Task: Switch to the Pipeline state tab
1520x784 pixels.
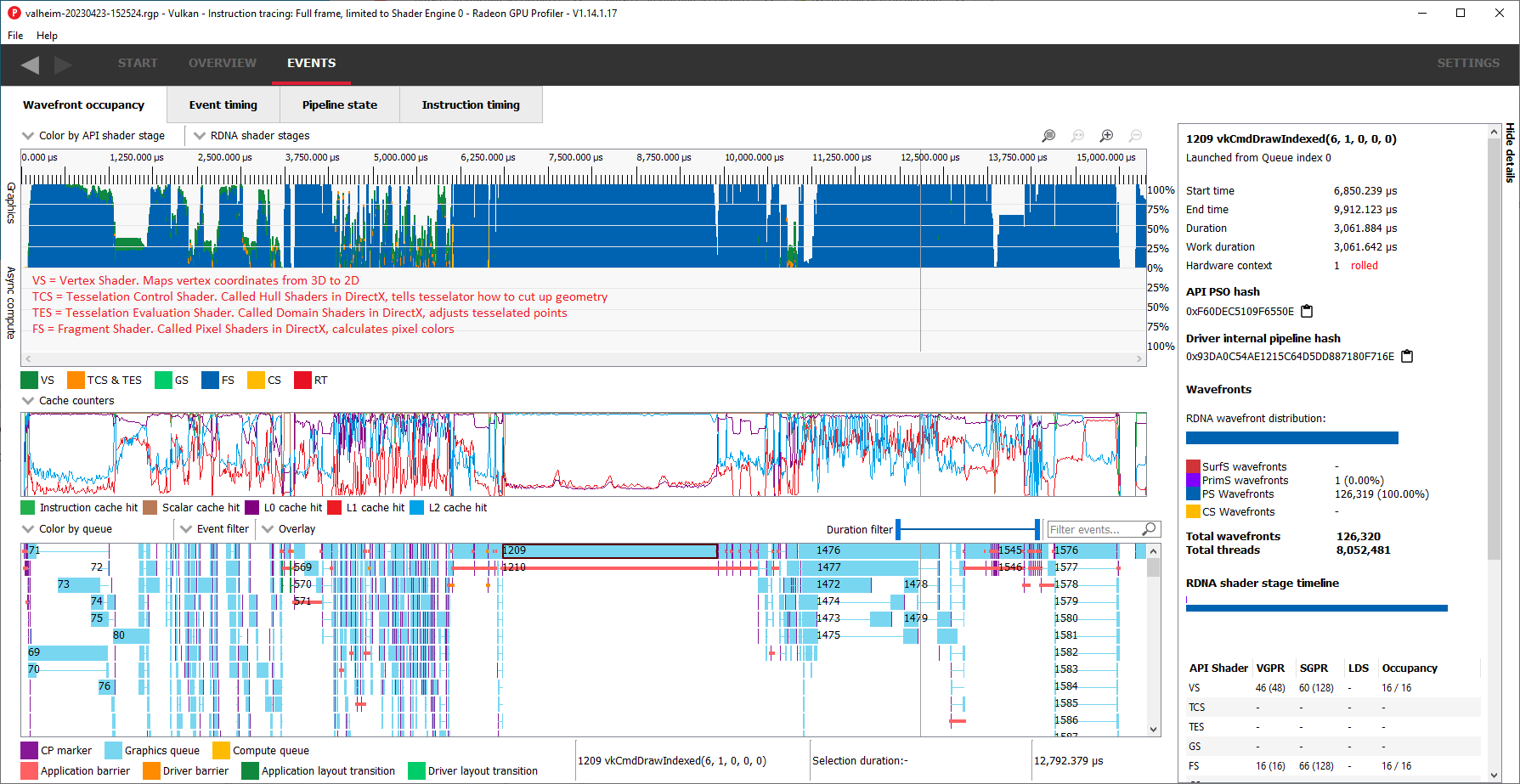Action: pos(340,104)
